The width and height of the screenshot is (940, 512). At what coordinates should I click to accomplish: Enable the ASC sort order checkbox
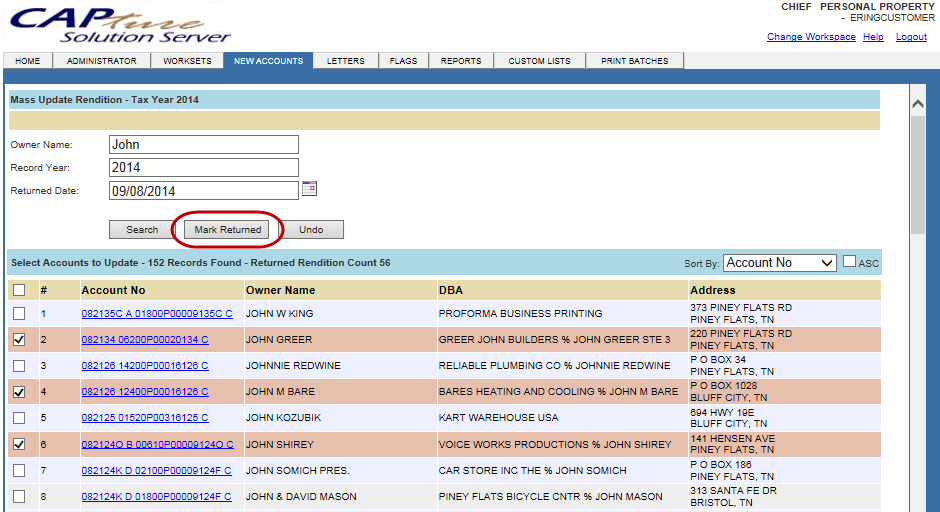click(x=849, y=262)
